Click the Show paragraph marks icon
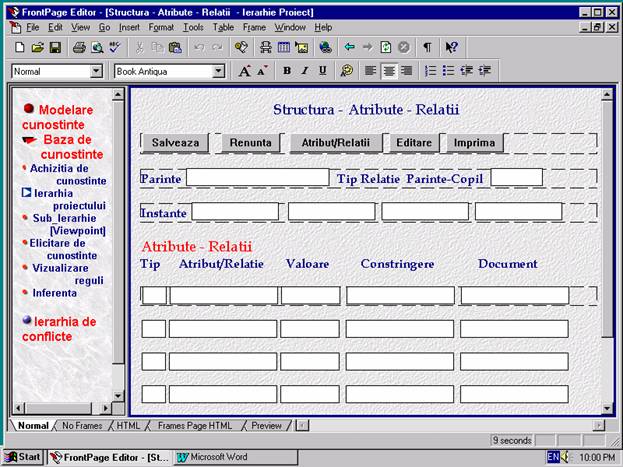The height and width of the screenshot is (467, 623). click(428, 47)
